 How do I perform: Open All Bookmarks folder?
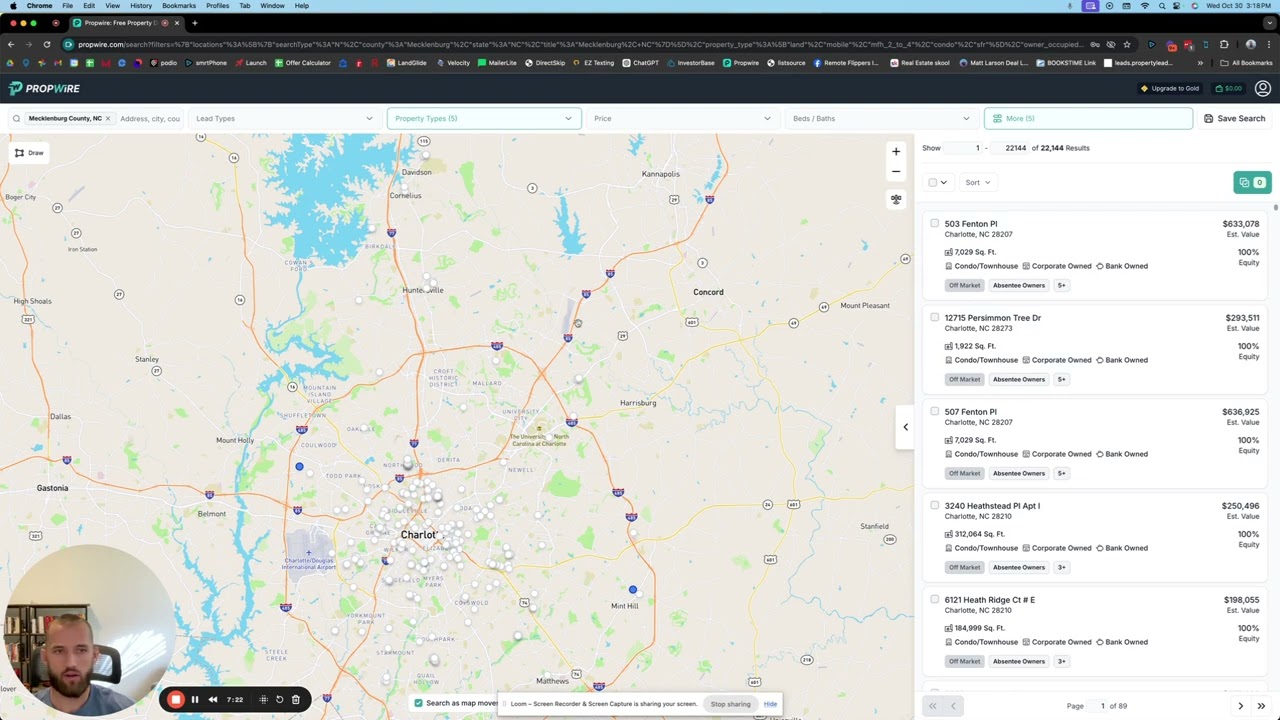coord(1246,63)
